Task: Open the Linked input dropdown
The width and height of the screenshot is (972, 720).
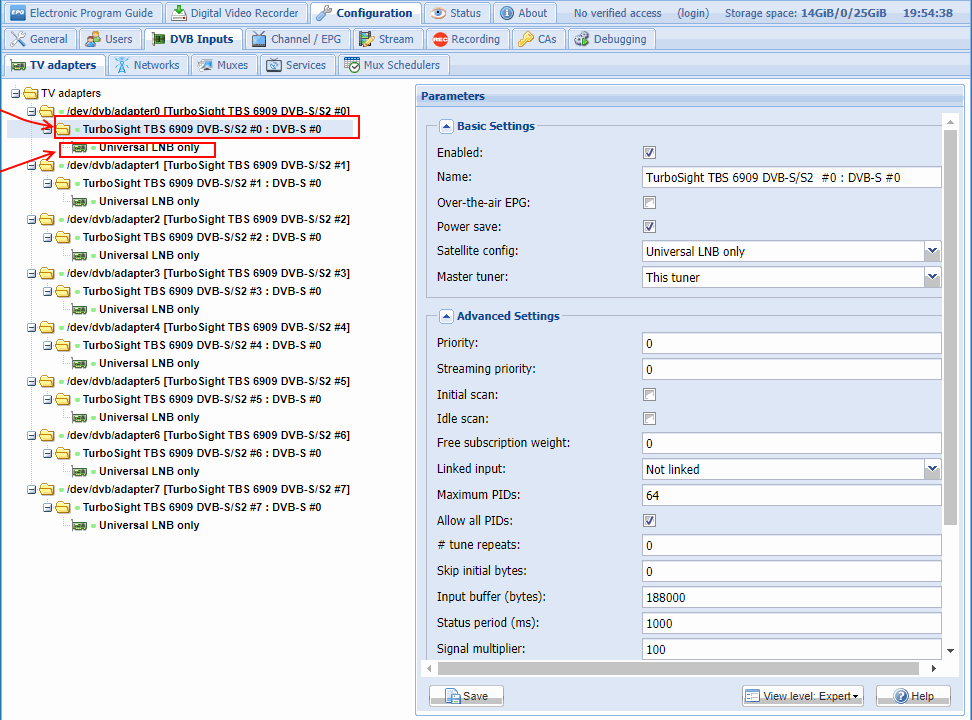Action: point(932,469)
